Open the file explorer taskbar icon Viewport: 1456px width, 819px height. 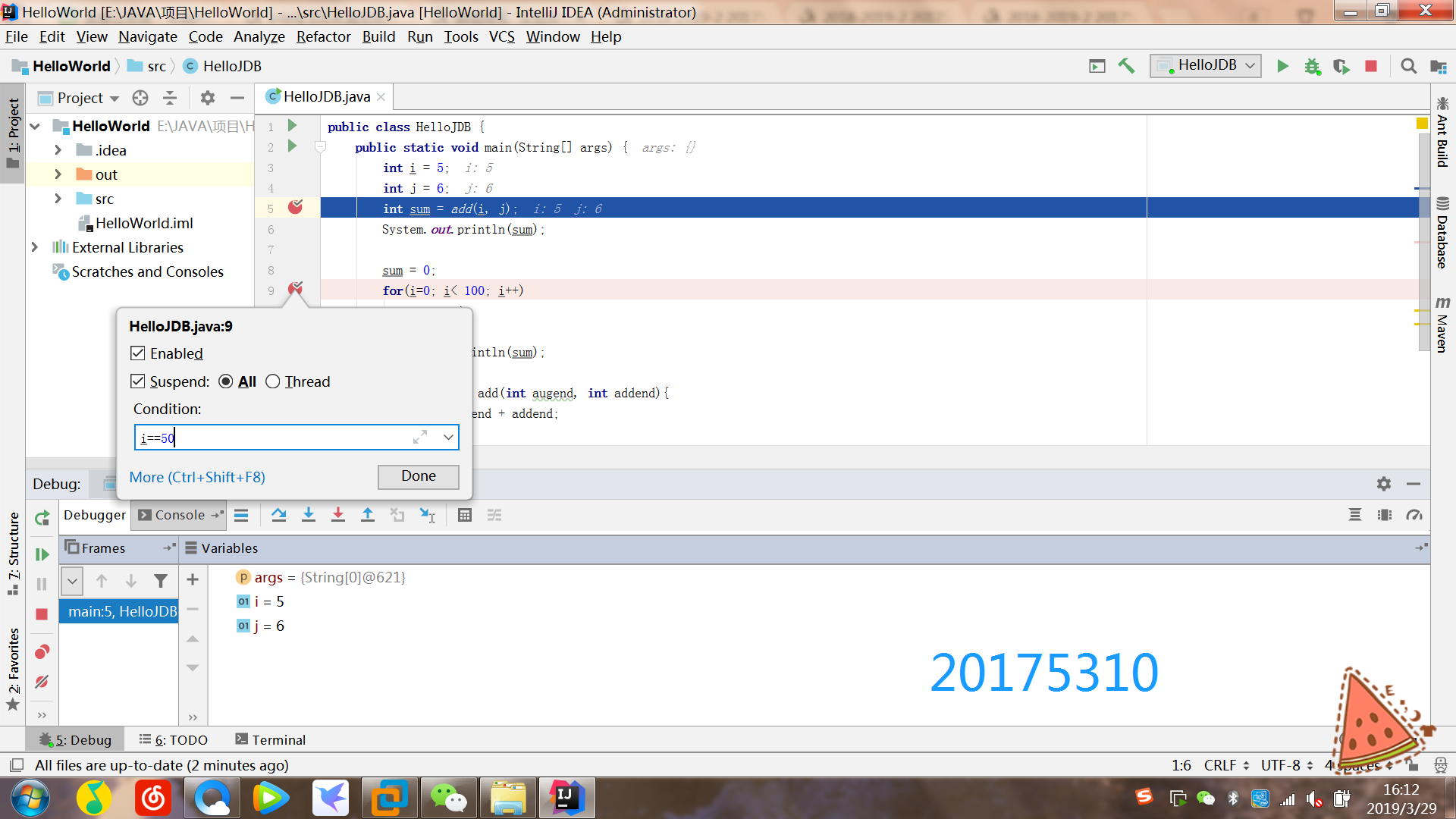tap(507, 798)
